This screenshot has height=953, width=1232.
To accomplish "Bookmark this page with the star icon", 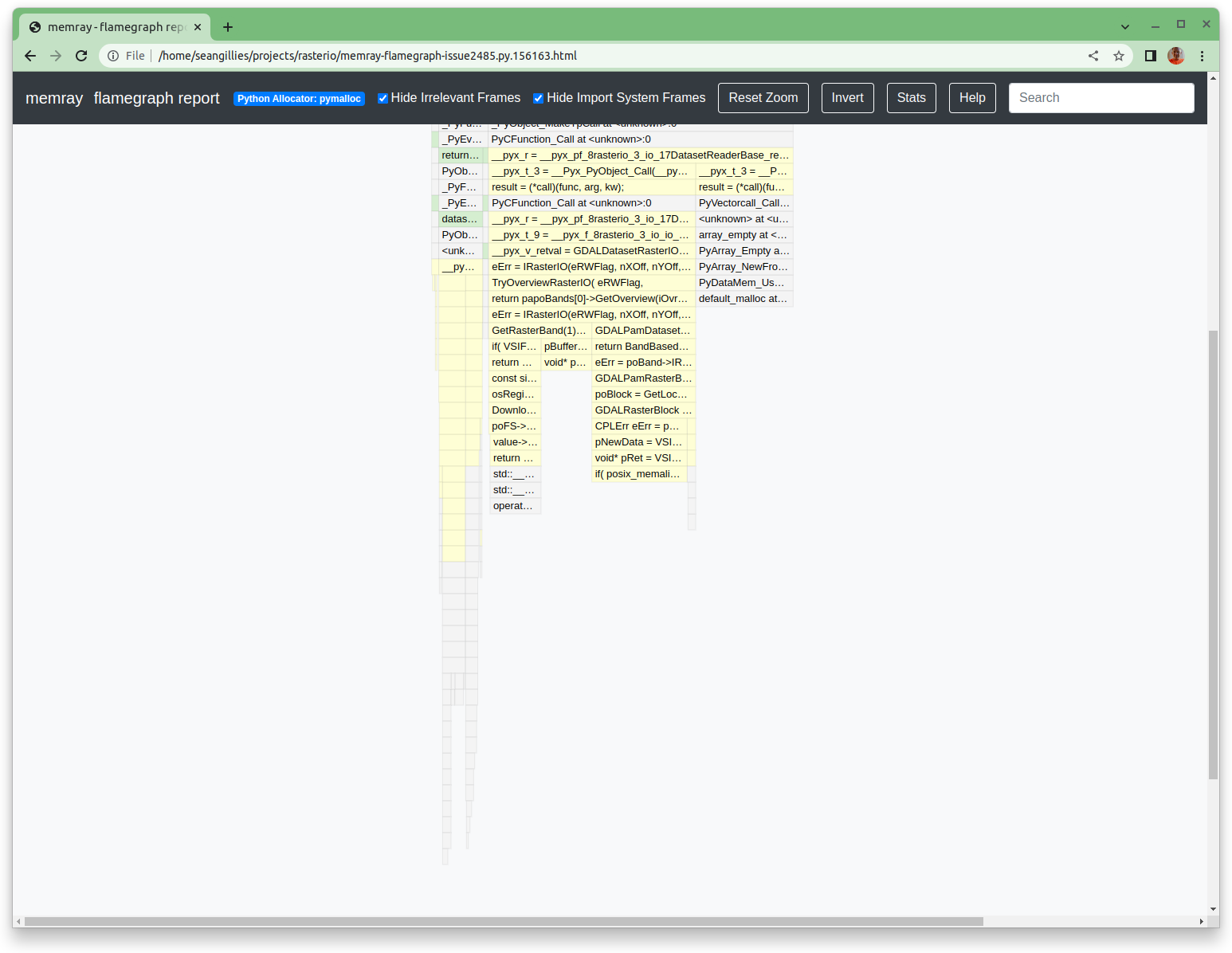I will [1119, 56].
